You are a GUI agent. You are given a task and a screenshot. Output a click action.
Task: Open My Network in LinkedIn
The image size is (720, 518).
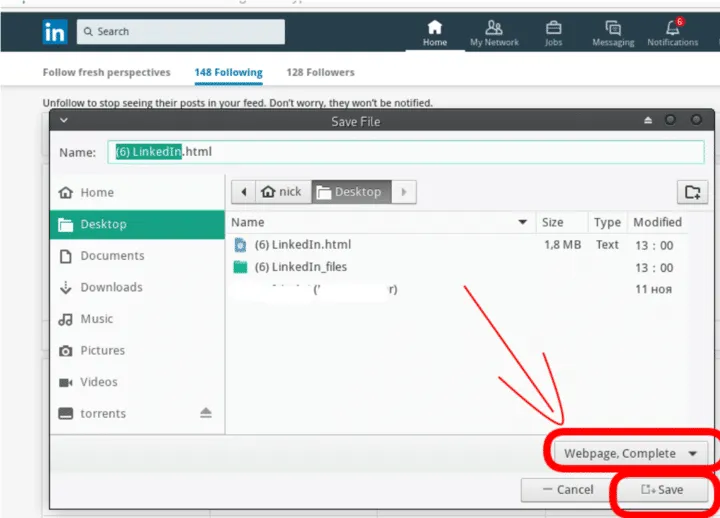(x=494, y=33)
